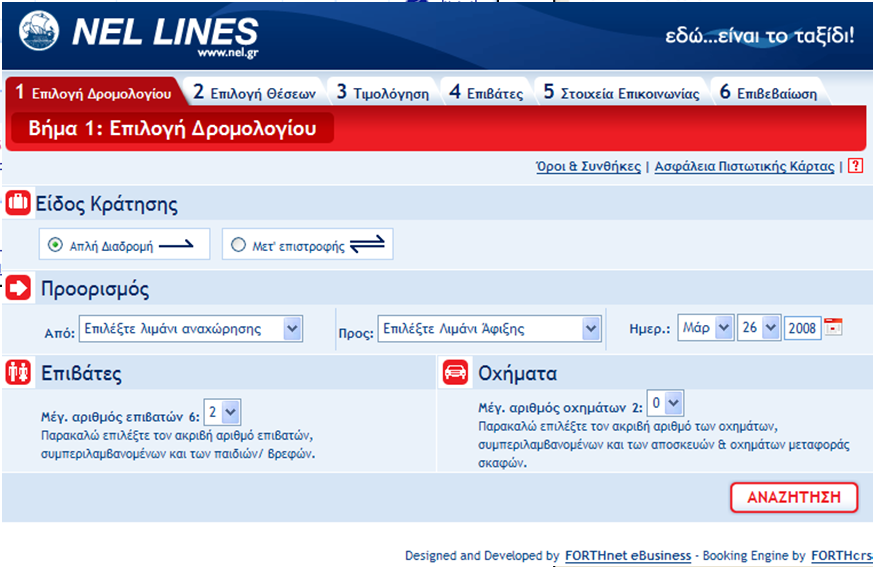Click the red arrow icon beside Προορισμός

coord(18,288)
